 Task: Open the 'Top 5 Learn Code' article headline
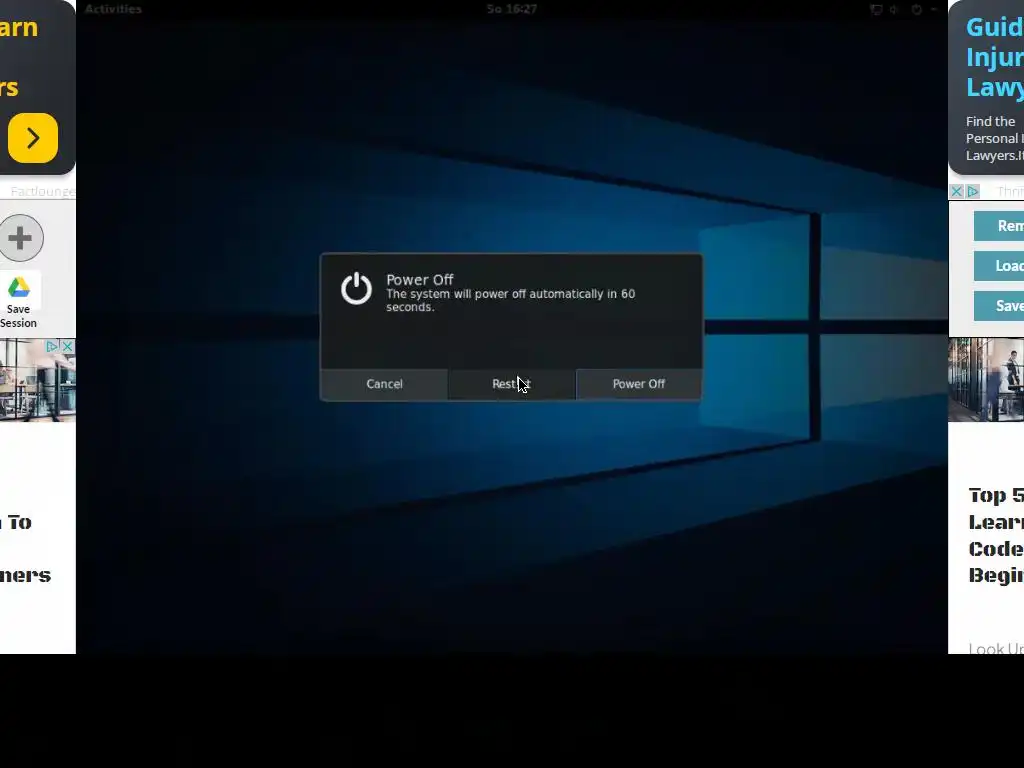[996, 535]
